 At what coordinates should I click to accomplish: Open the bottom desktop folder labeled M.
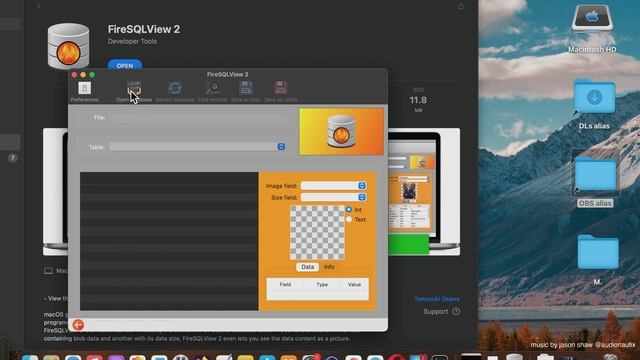(598, 252)
